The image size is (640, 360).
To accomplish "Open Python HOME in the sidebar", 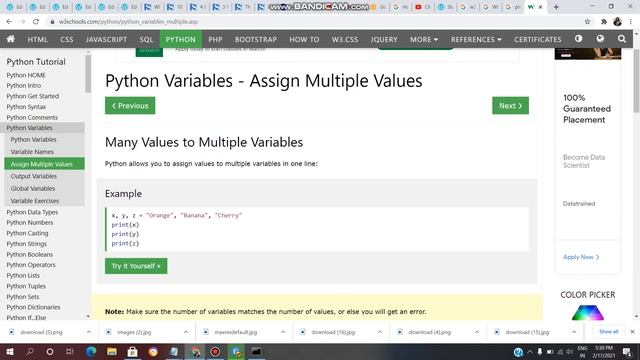I will coord(26,75).
